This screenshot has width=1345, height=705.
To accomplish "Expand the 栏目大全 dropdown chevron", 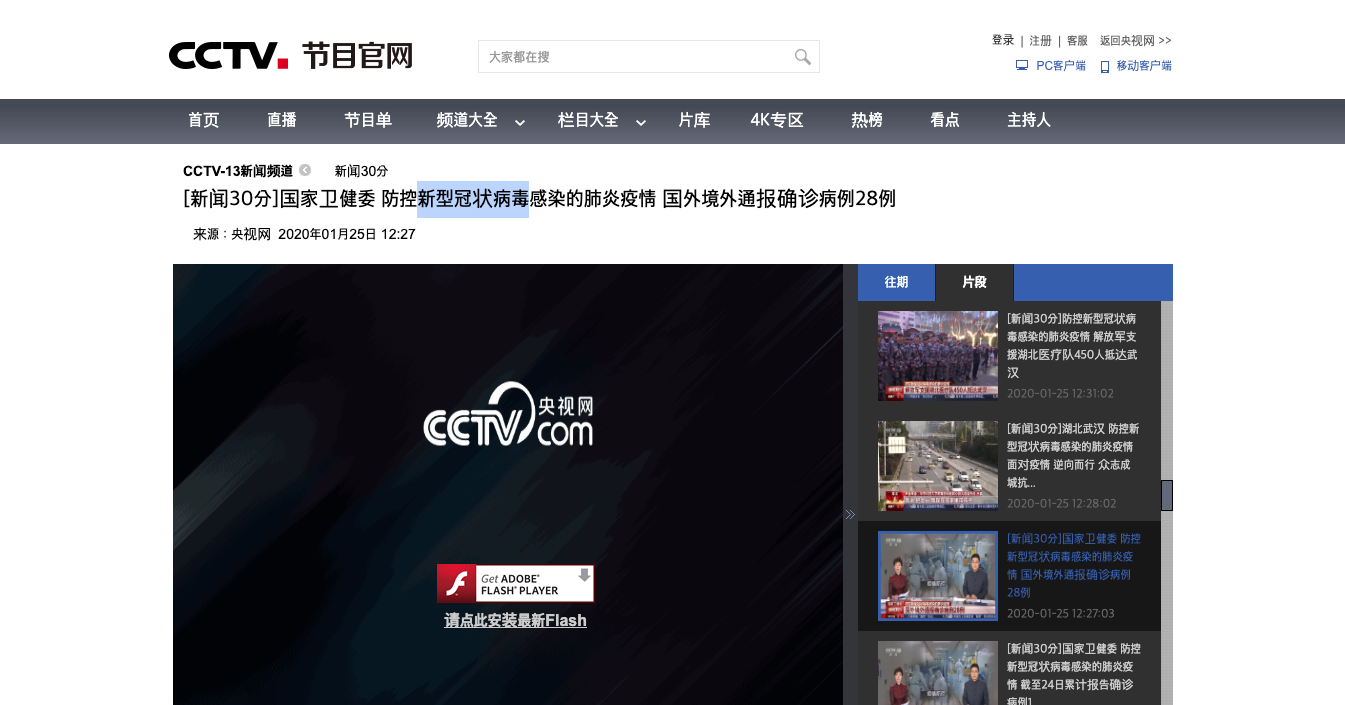I will click(641, 122).
